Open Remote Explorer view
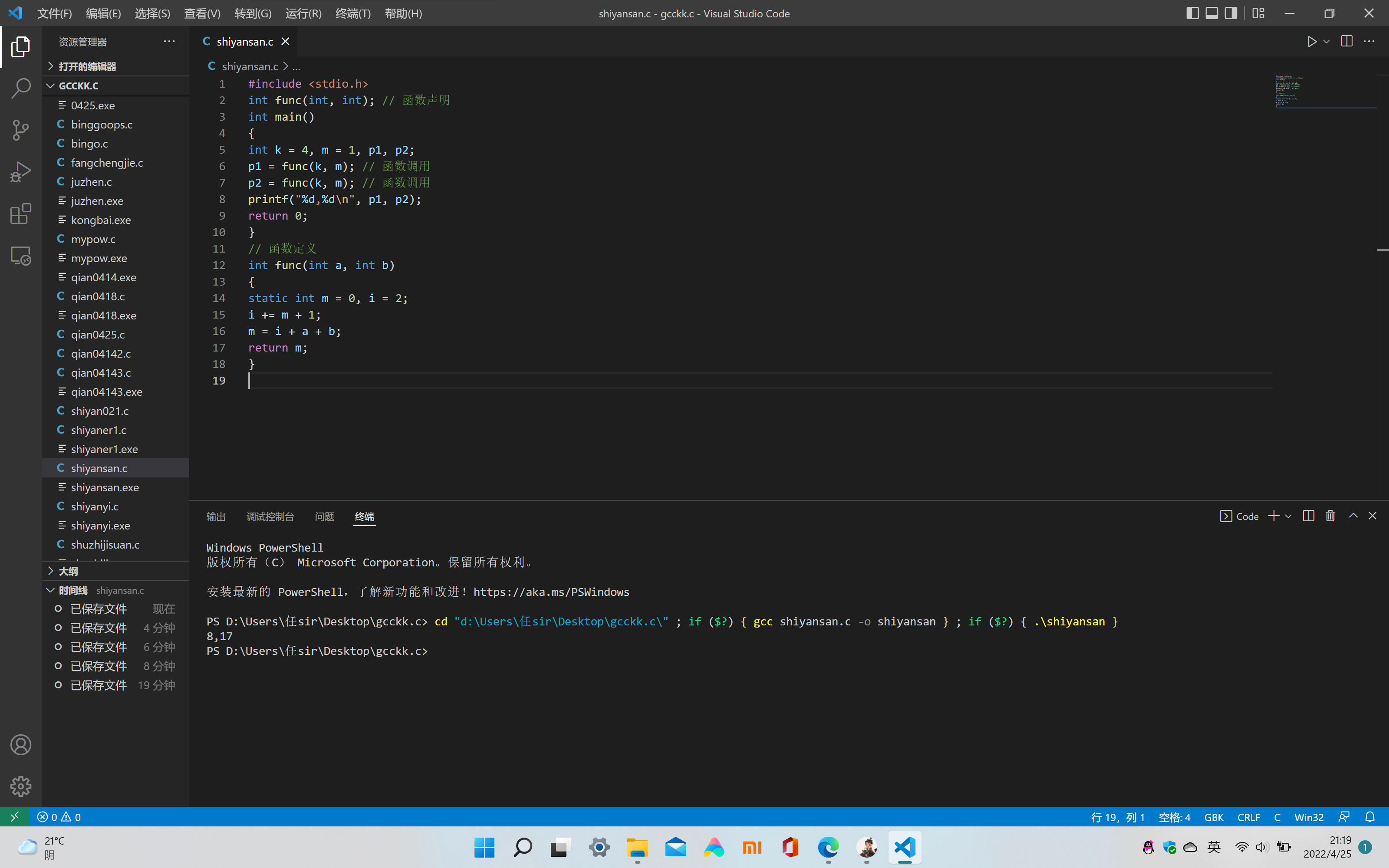Image resolution: width=1389 pixels, height=868 pixels. click(21, 256)
